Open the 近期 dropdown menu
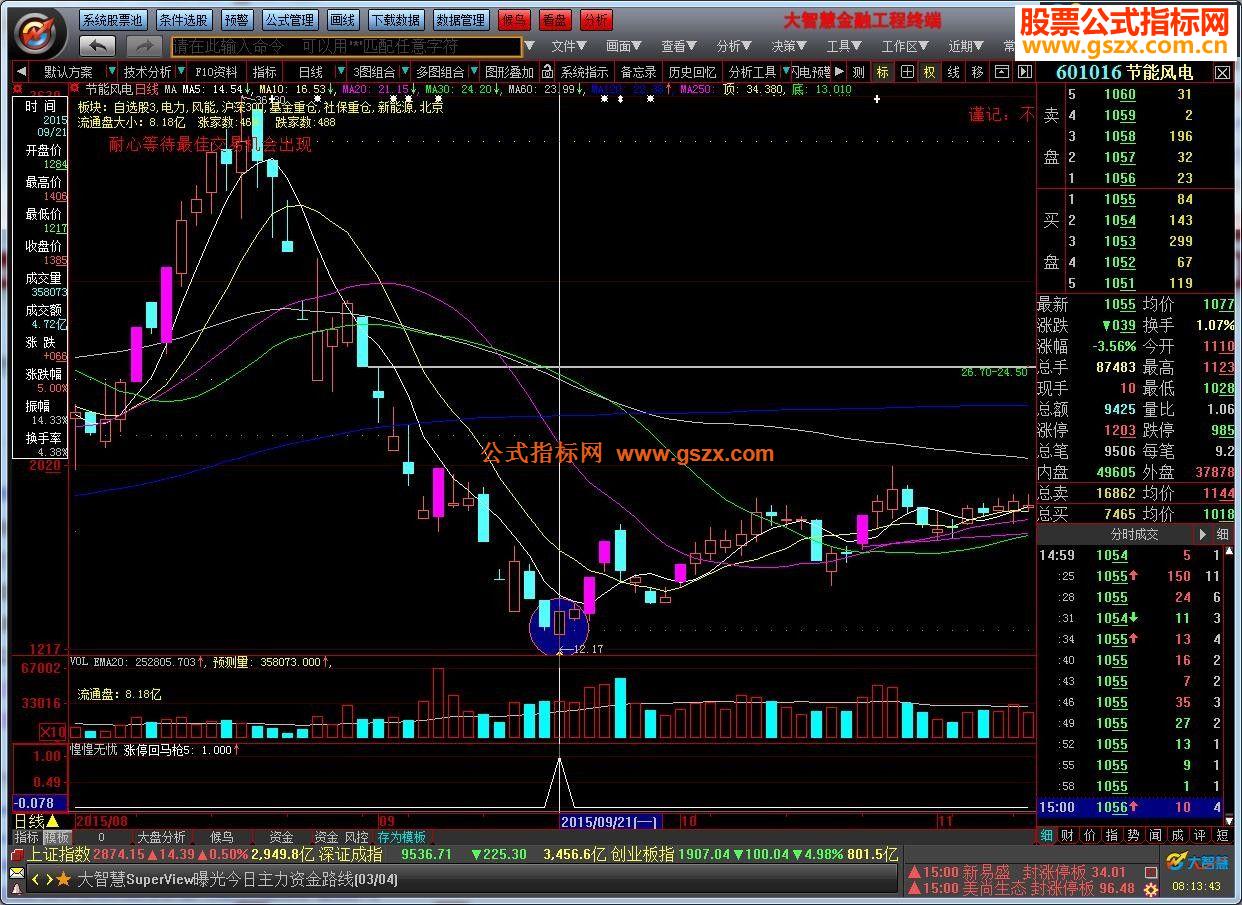 (x=966, y=46)
